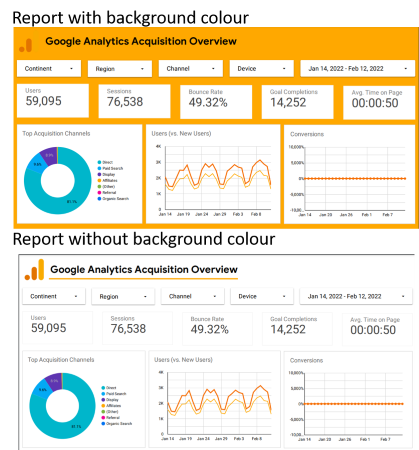This screenshot has width=419, height=450.
Task: Click the Conversions chart title in the white report
Action: tap(306, 360)
